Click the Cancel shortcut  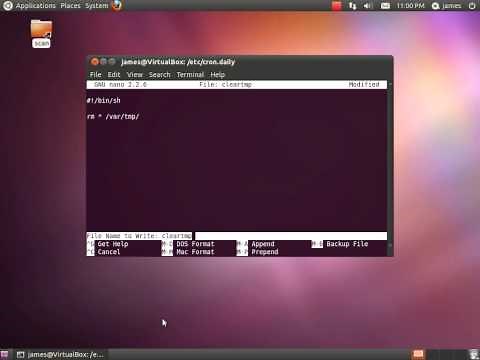click(104, 252)
